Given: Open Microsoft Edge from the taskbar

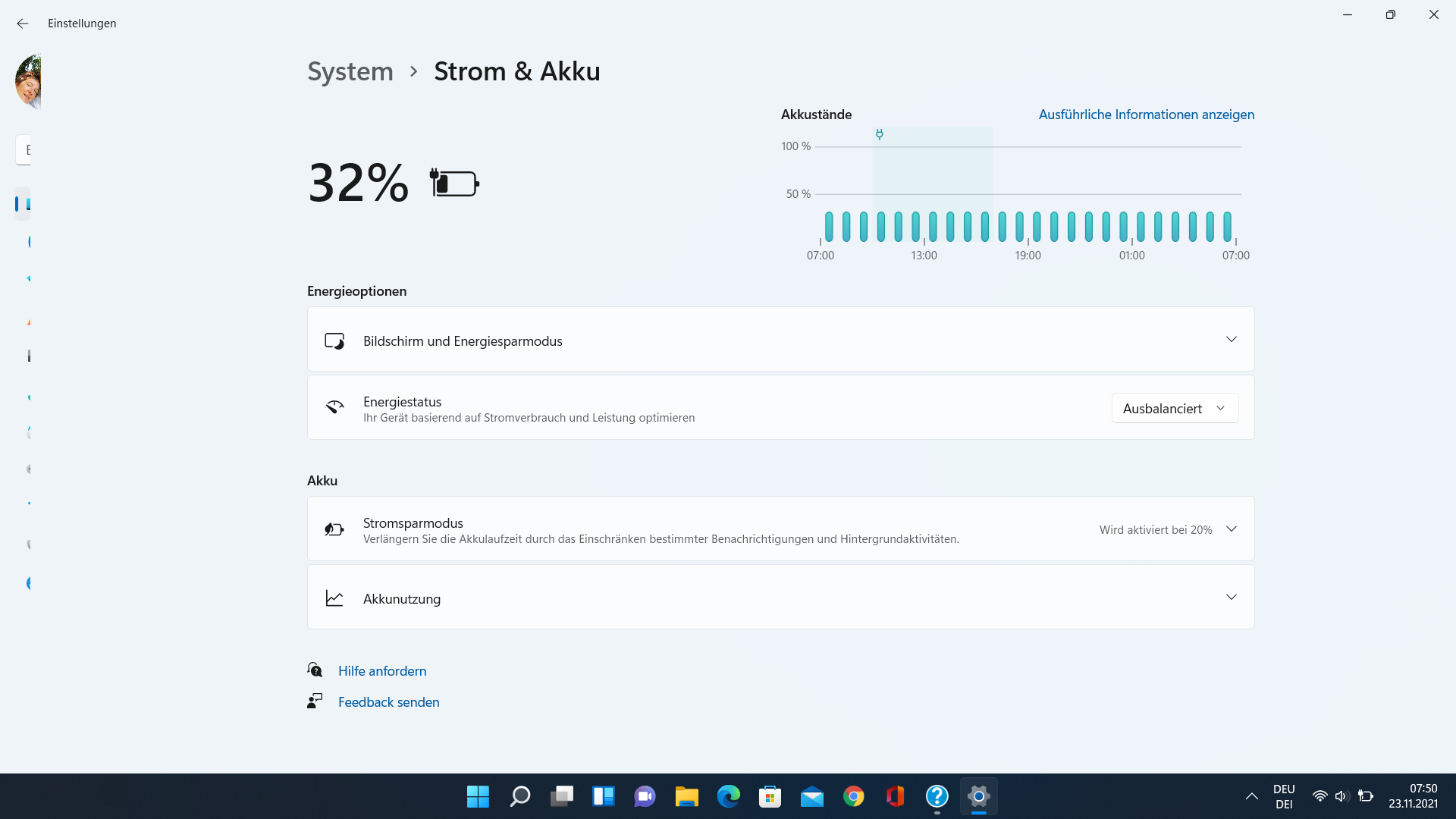Looking at the screenshot, I should tap(728, 796).
